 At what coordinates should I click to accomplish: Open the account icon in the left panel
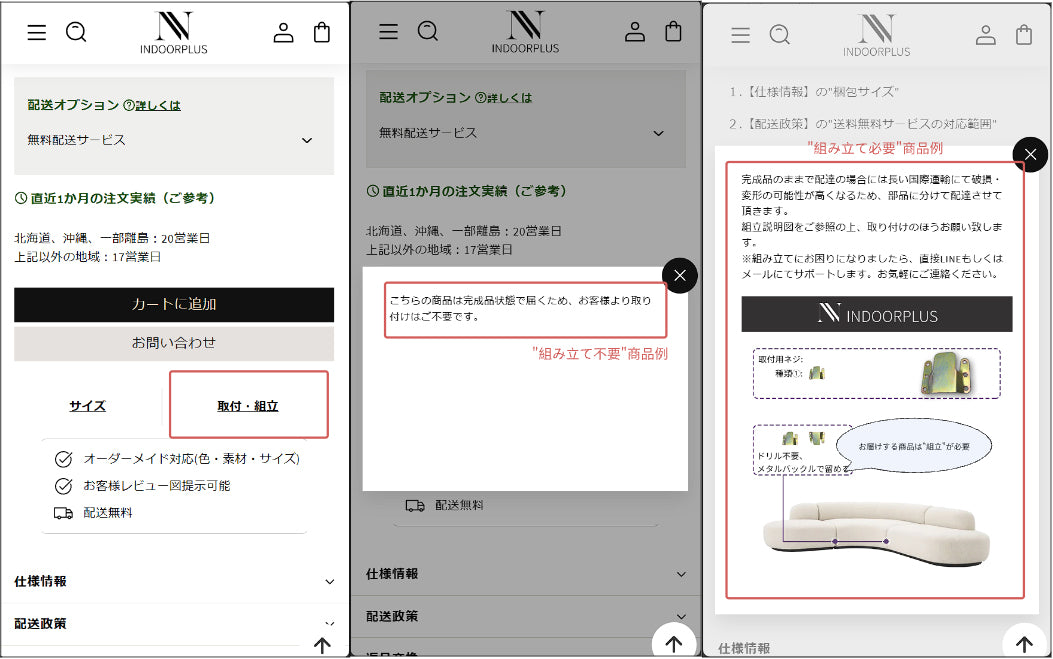coord(284,32)
